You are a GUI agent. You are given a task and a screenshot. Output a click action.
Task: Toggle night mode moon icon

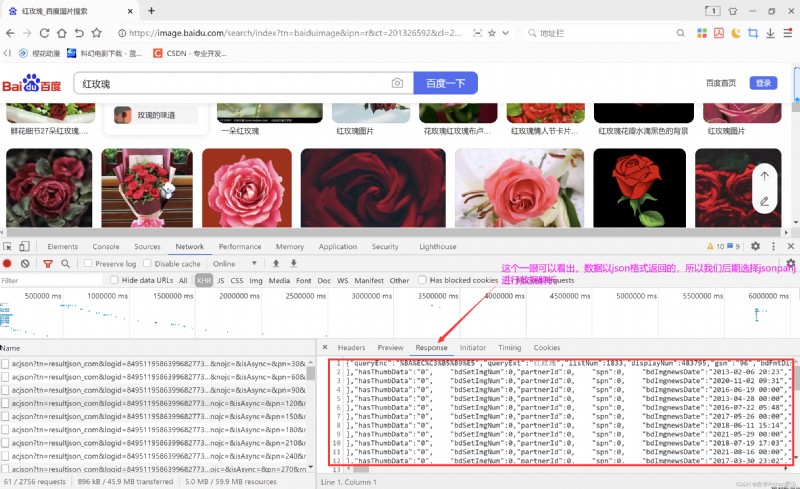click(x=736, y=33)
